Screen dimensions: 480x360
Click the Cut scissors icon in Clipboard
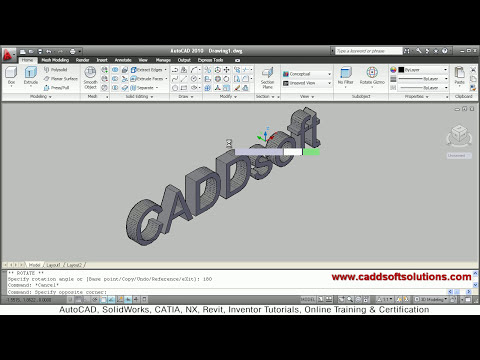473,70
